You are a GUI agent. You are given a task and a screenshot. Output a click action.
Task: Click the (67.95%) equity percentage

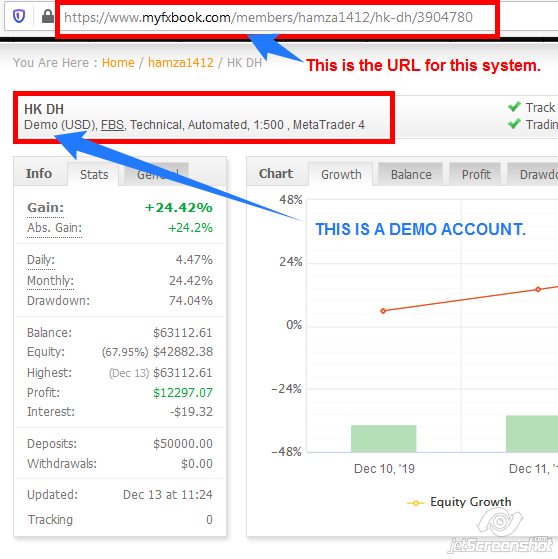point(125,352)
